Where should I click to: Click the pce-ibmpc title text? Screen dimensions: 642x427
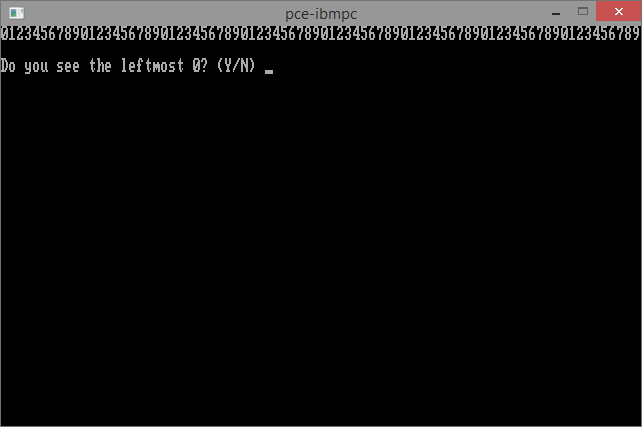pyautogui.click(x=321, y=14)
